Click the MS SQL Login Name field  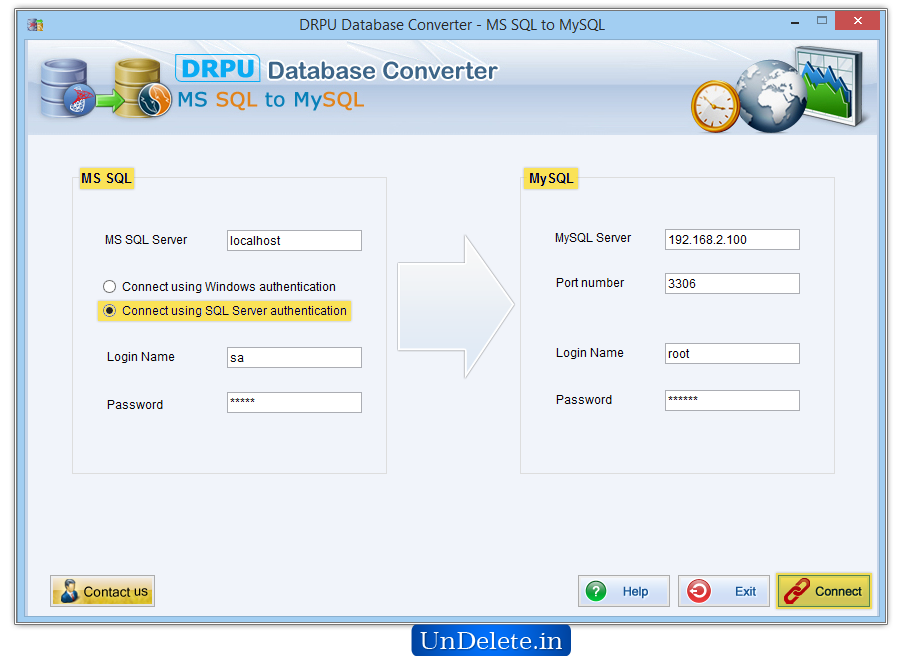(294, 357)
